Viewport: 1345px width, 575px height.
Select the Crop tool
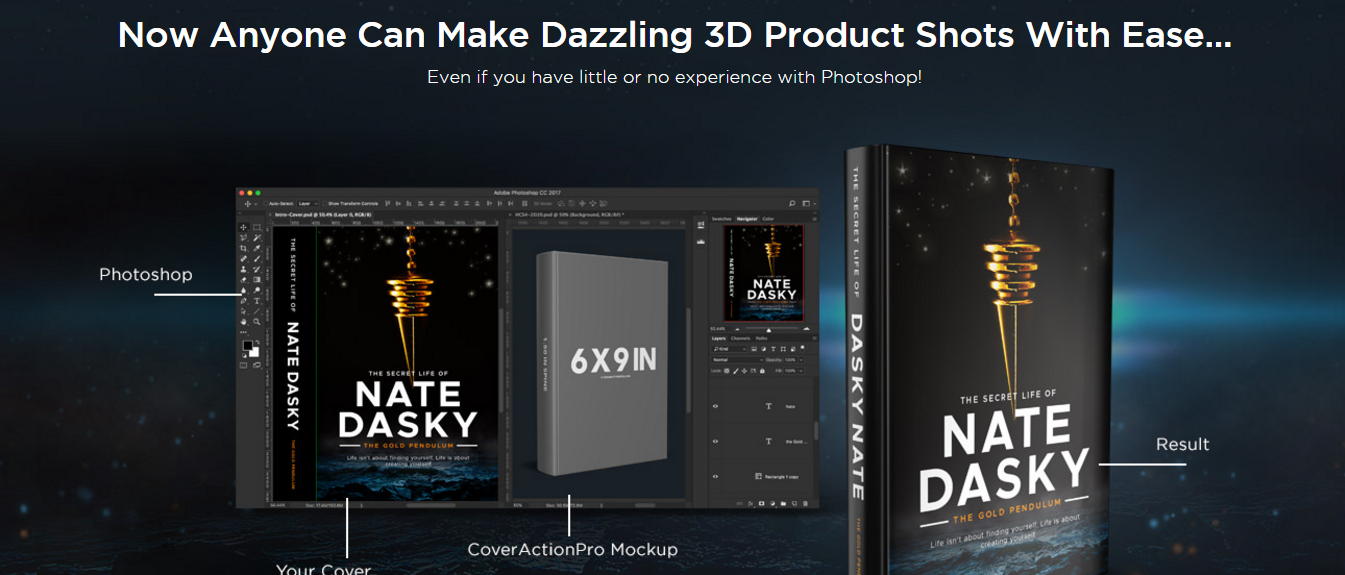(x=243, y=249)
